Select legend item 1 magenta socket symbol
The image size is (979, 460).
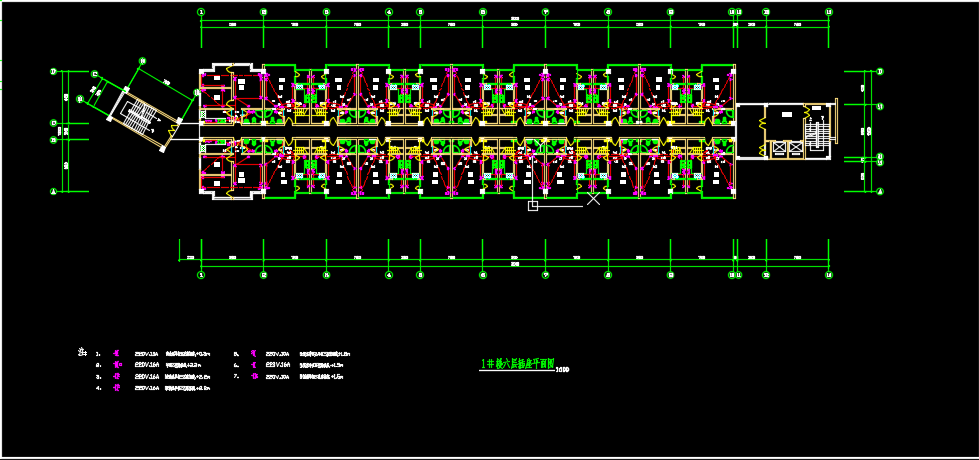coord(117,354)
